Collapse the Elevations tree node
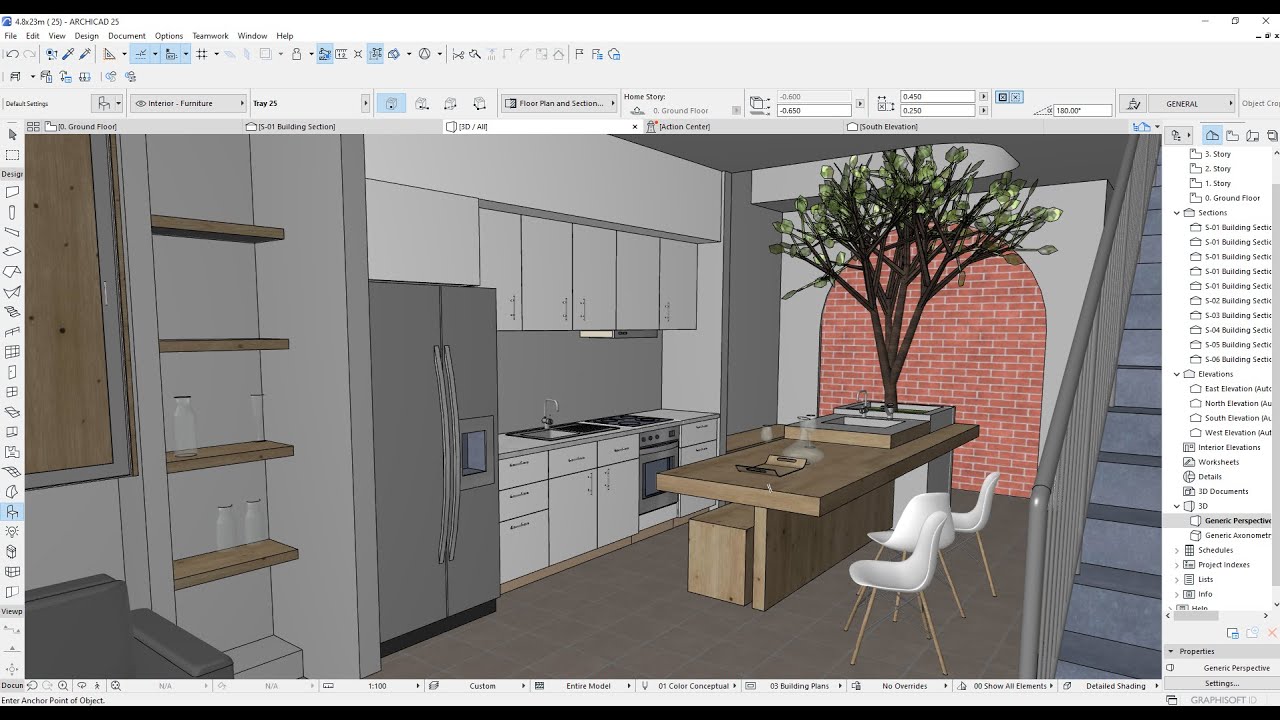1280x720 pixels. (1177, 374)
